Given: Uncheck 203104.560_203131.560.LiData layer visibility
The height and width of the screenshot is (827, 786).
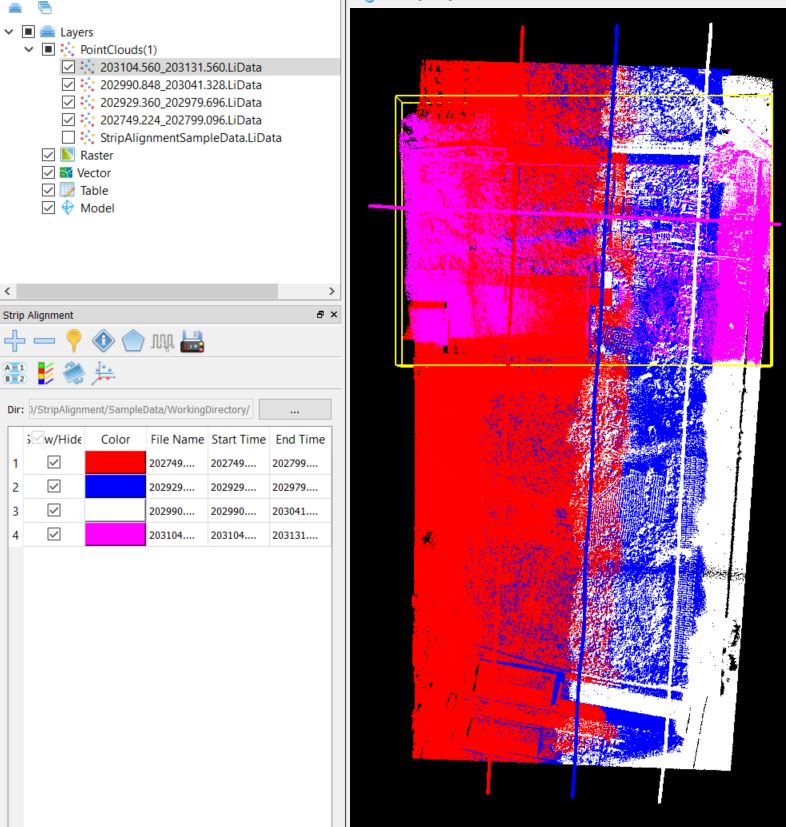Looking at the screenshot, I should [68, 67].
